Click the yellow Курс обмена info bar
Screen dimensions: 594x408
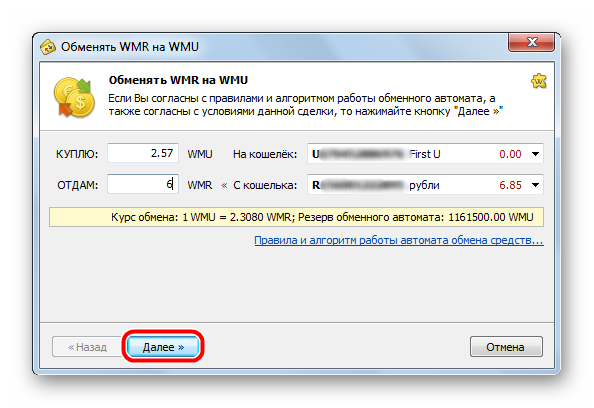pyautogui.click(x=296, y=217)
